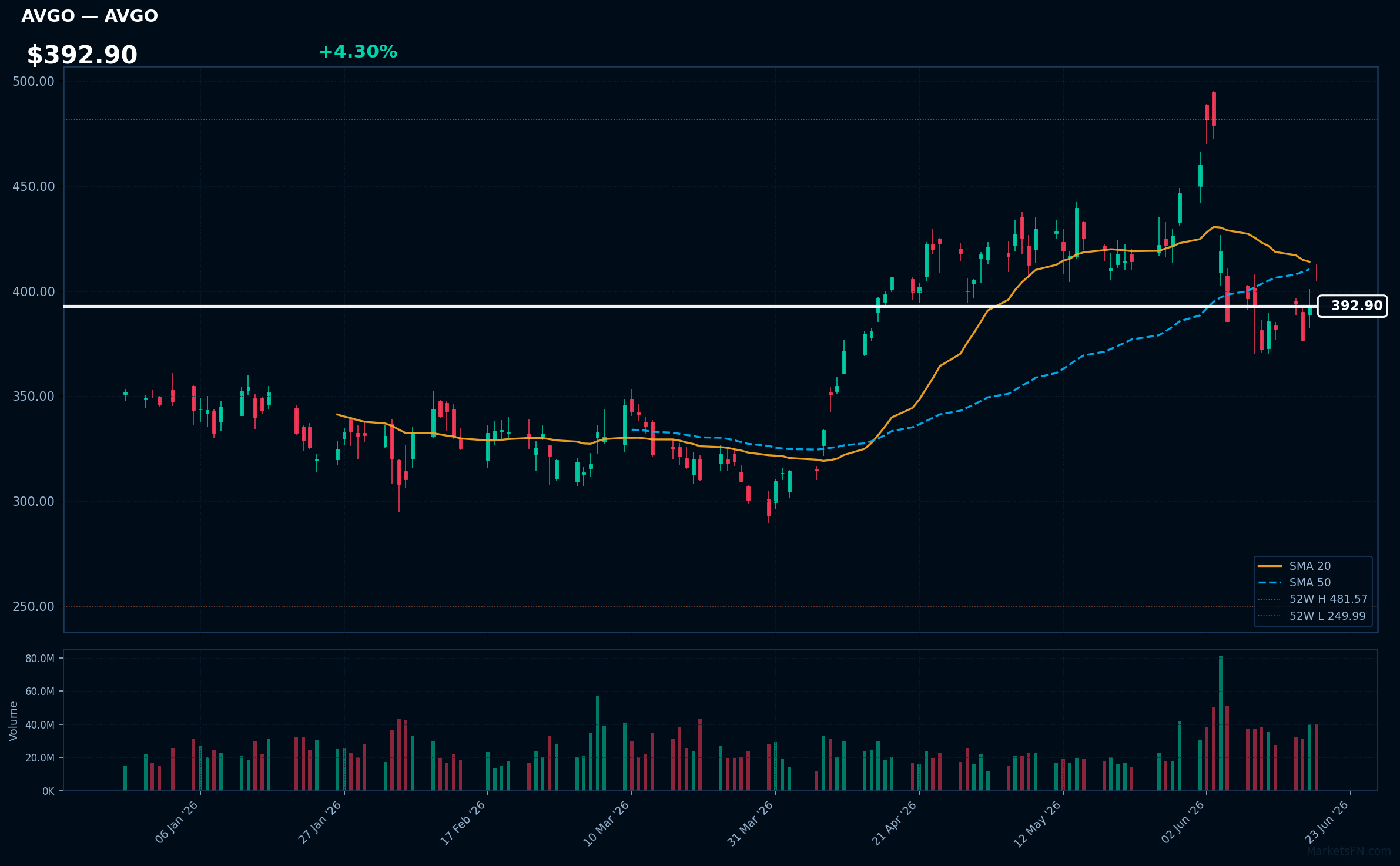Select the 21 Apr '26 date label
The height and width of the screenshot is (866, 1400).
[x=895, y=823]
